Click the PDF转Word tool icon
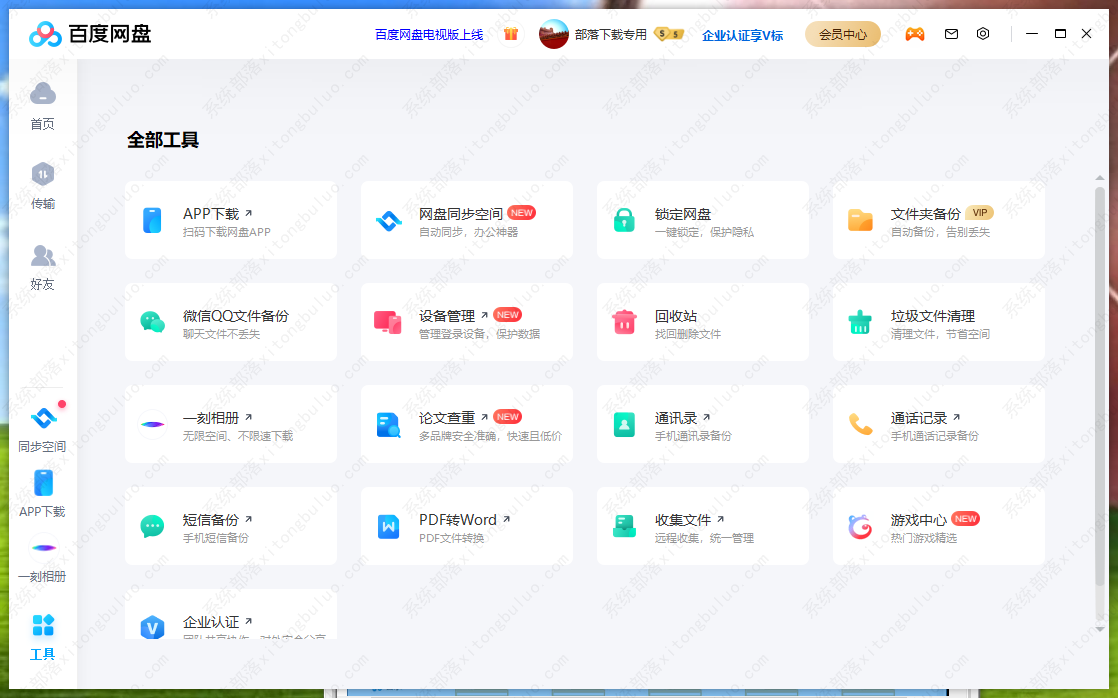This screenshot has height=698, width=1118. pos(388,526)
